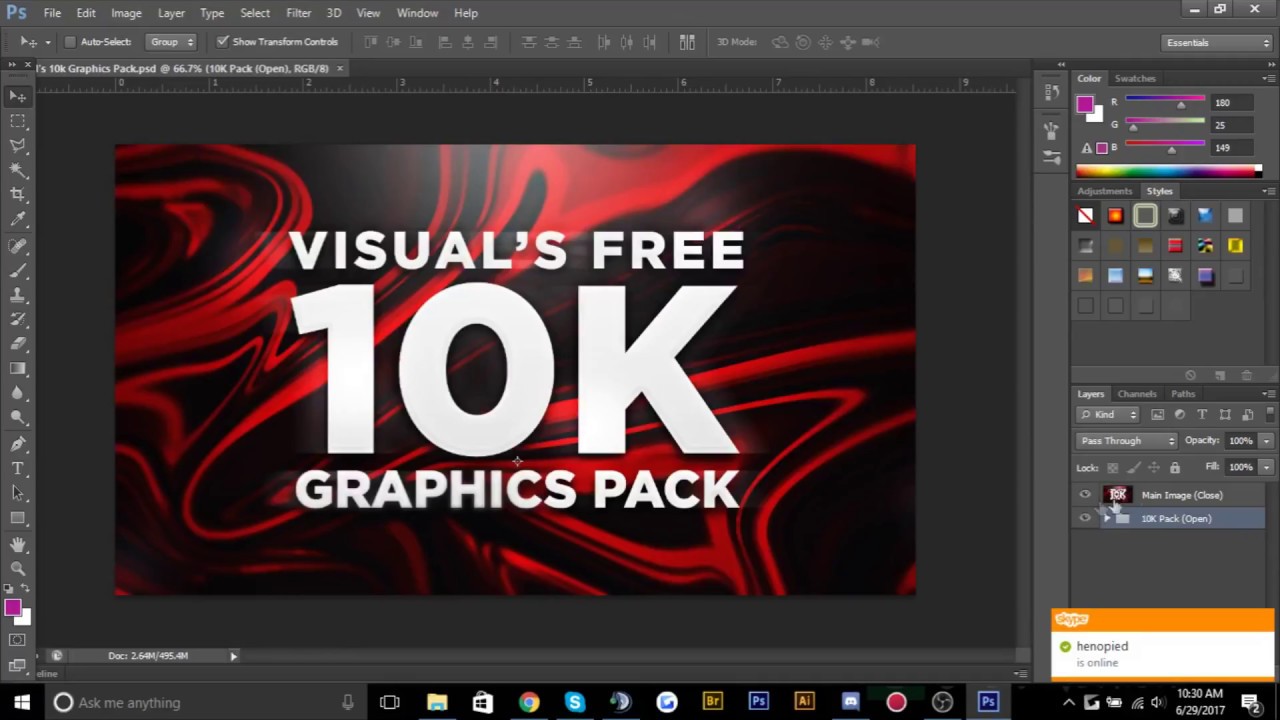Open the layer Kind filter dropdown
This screenshot has height=720, width=1280.
[x=1109, y=415]
